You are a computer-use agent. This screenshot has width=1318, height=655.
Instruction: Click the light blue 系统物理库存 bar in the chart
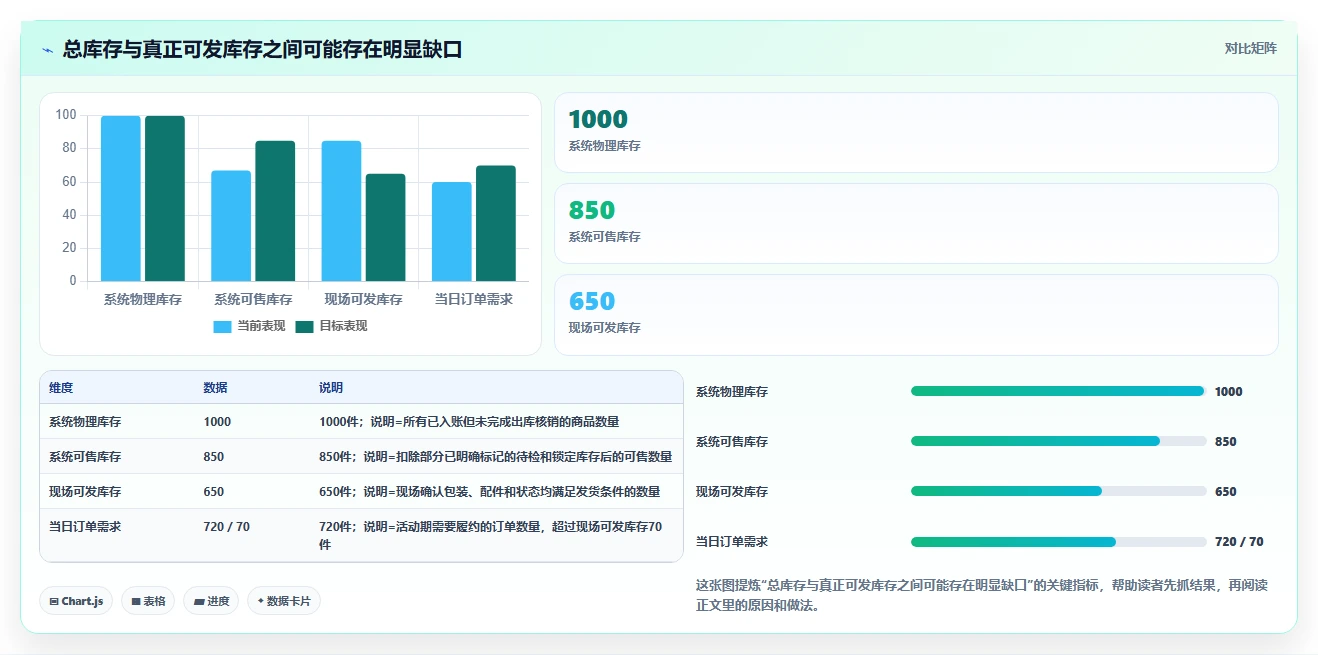coord(121,198)
